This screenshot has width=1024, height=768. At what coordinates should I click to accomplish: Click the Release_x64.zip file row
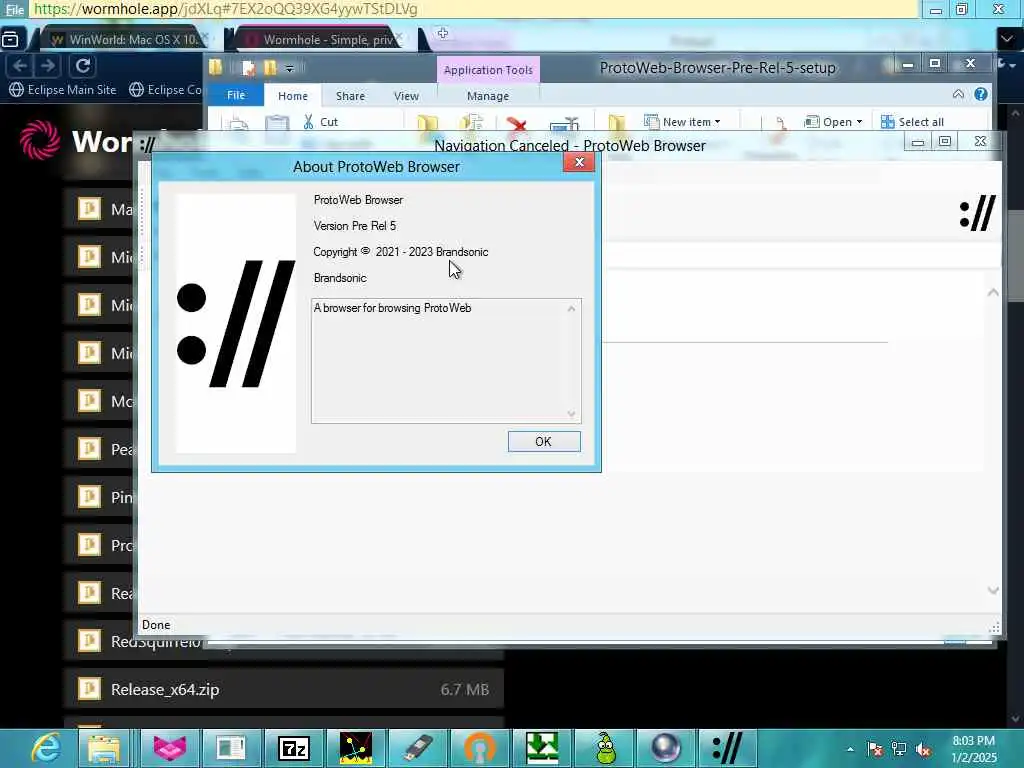click(x=283, y=689)
